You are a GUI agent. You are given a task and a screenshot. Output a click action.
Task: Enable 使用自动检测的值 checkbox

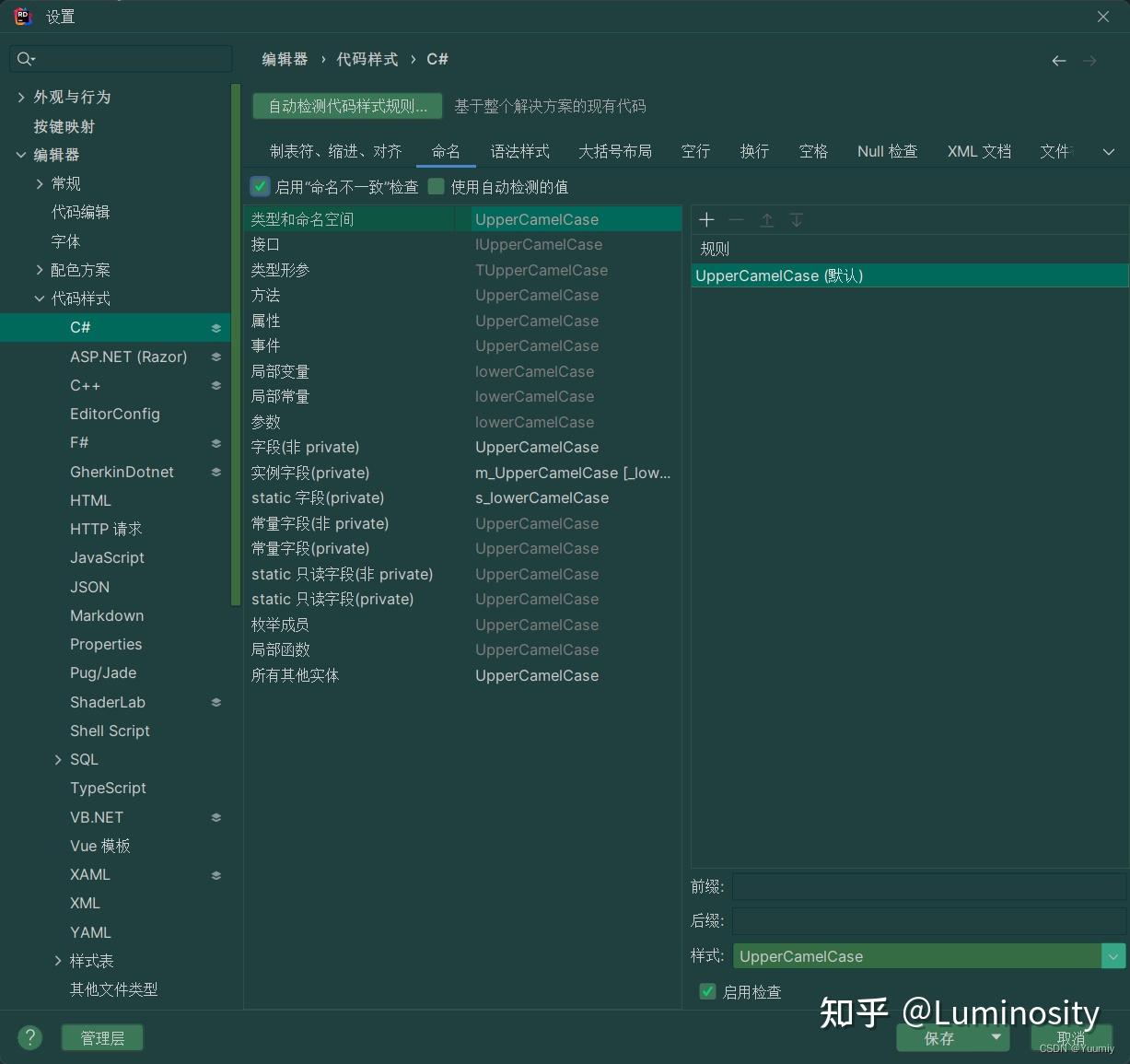pos(436,186)
